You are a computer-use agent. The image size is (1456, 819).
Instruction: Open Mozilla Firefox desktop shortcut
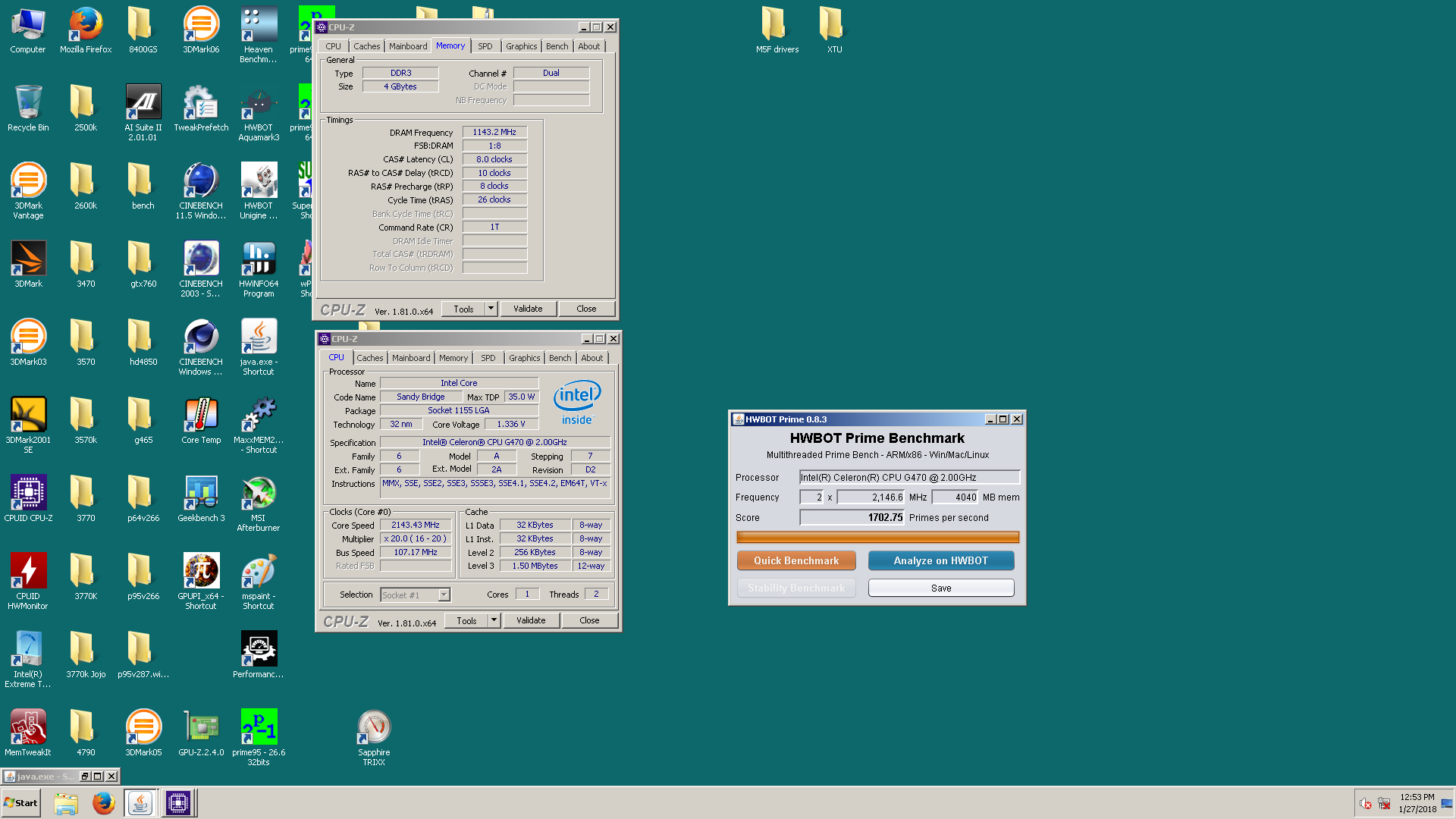[86, 30]
